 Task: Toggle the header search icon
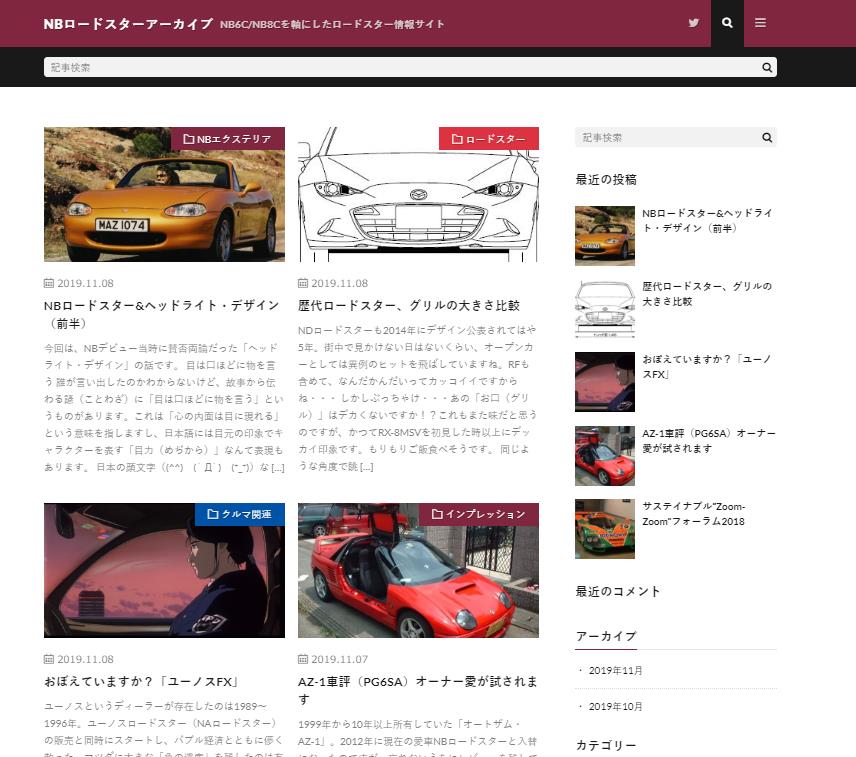point(727,23)
